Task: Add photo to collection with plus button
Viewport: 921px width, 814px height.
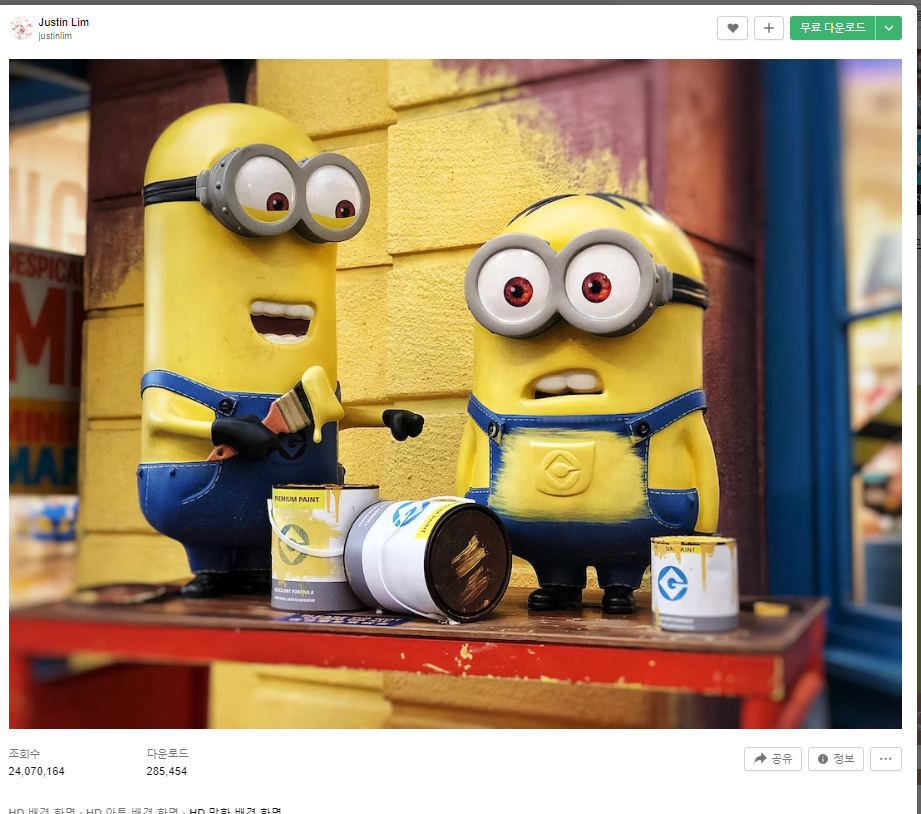Action: 768,28
